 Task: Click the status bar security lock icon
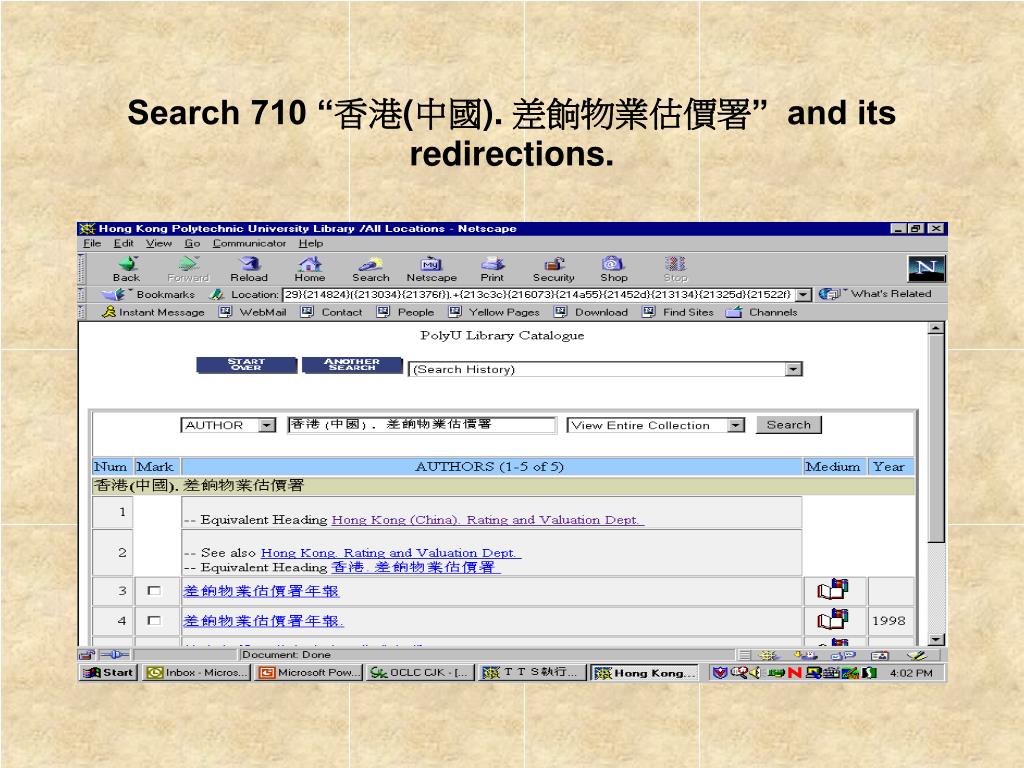(x=86, y=654)
